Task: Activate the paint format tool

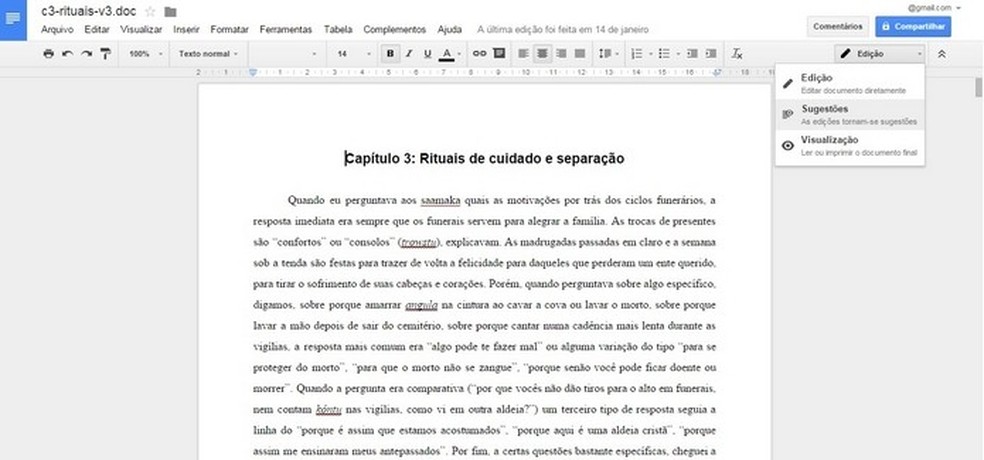Action: pyautogui.click(x=105, y=54)
